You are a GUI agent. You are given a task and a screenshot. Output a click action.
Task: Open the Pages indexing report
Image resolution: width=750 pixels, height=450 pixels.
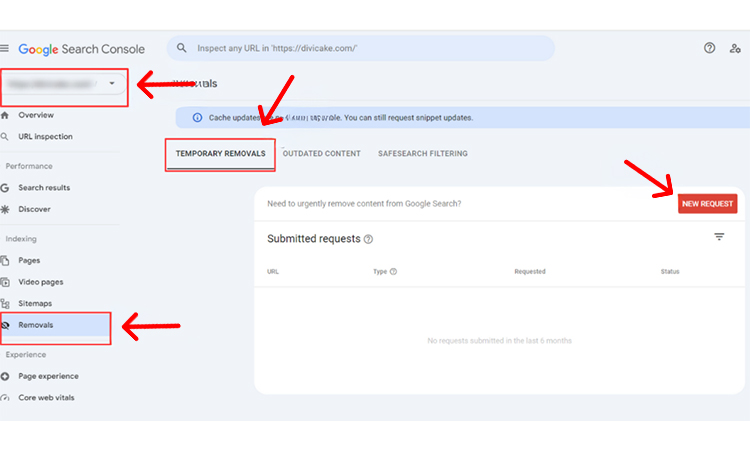tap(29, 261)
